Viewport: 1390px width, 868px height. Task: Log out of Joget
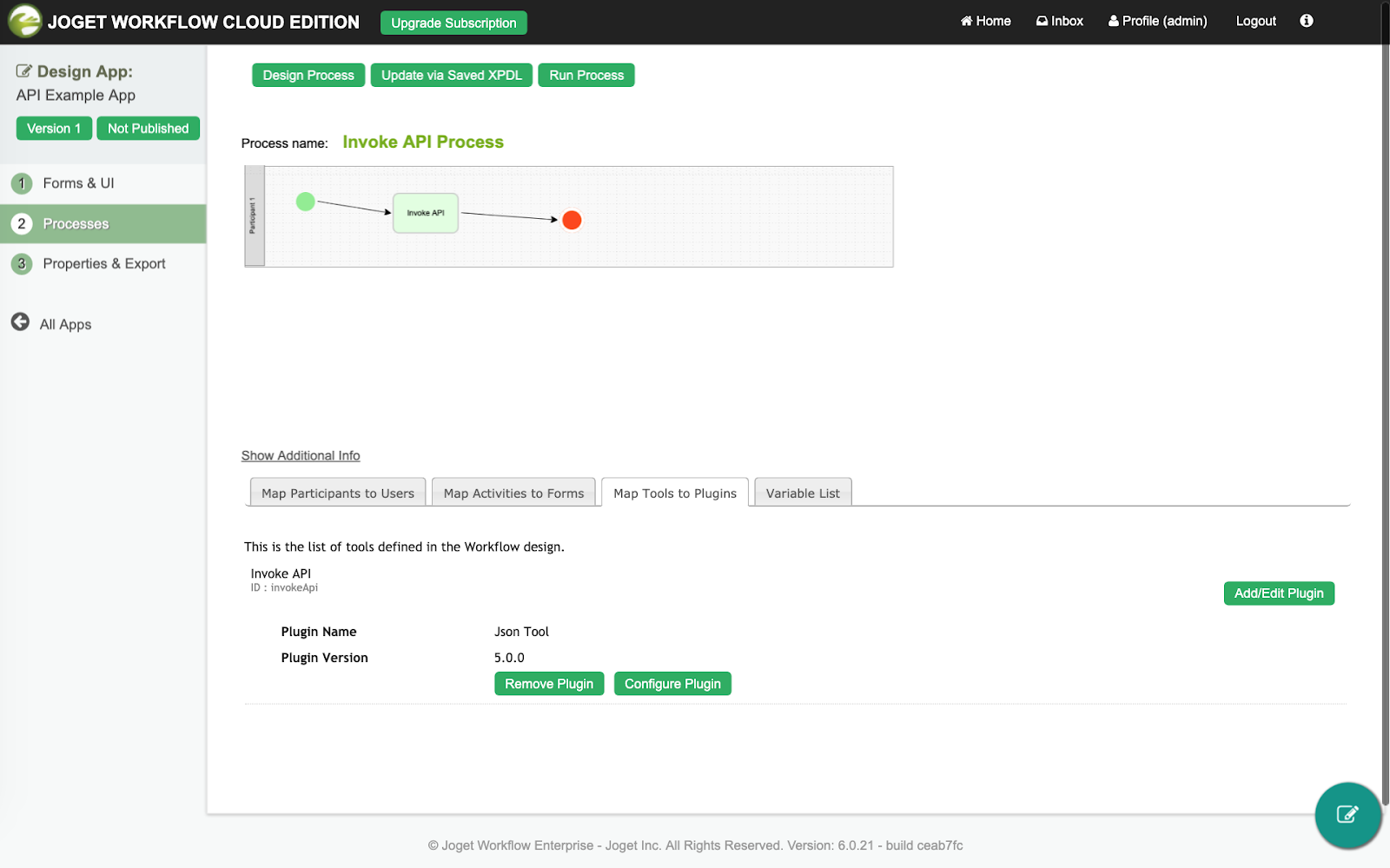pos(1255,21)
